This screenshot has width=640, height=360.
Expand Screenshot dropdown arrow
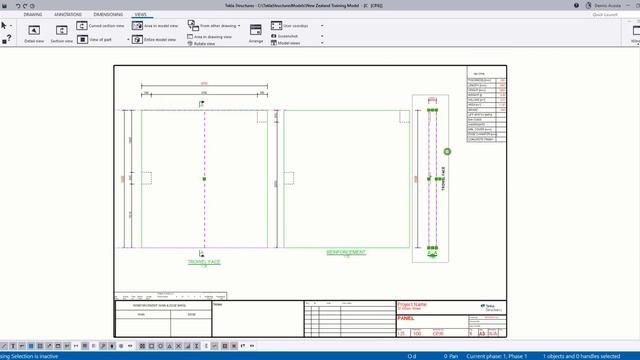tap(322, 36)
